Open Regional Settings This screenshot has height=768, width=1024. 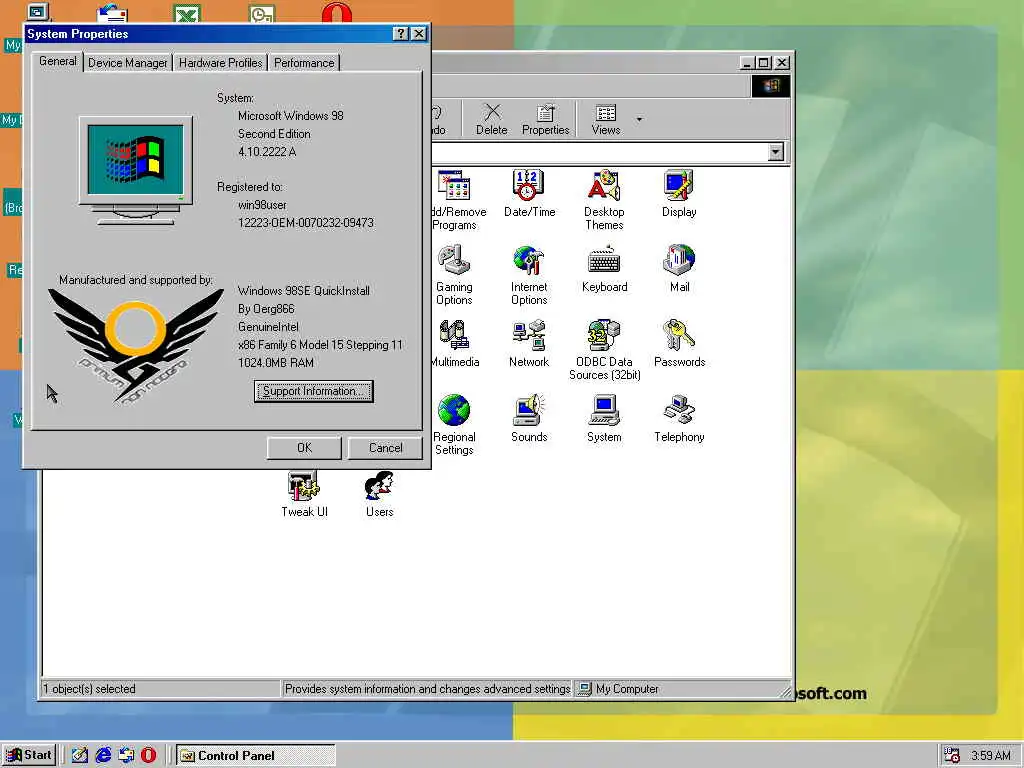[x=454, y=425]
